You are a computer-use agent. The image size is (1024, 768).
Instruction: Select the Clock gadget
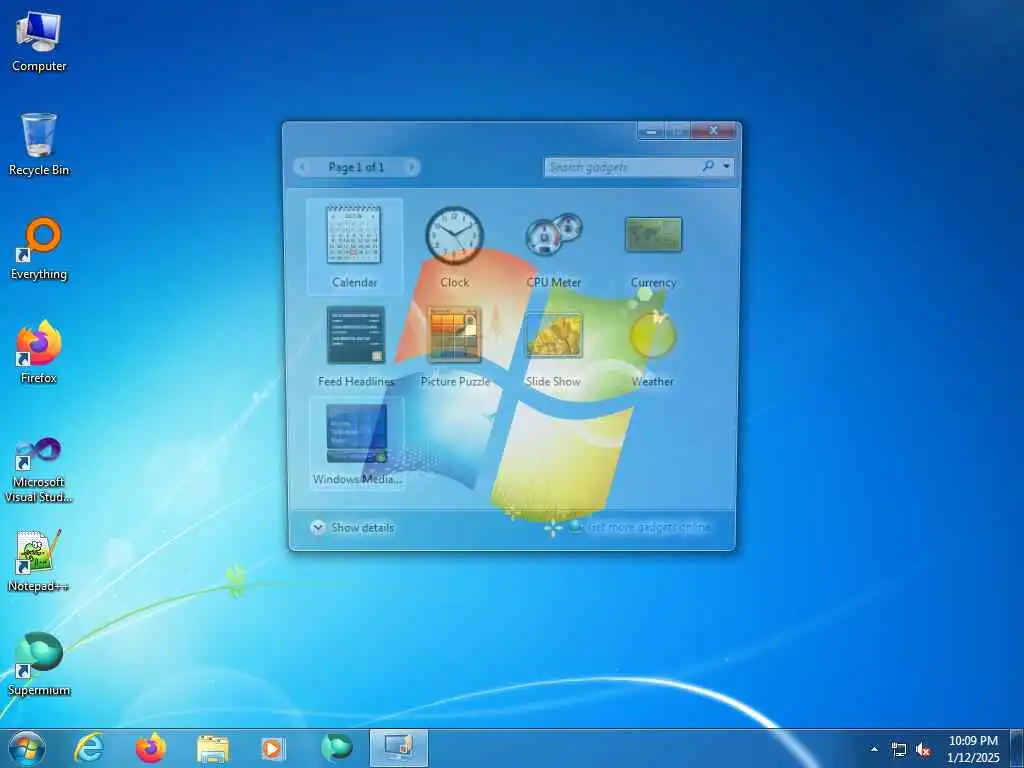coord(455,247)
